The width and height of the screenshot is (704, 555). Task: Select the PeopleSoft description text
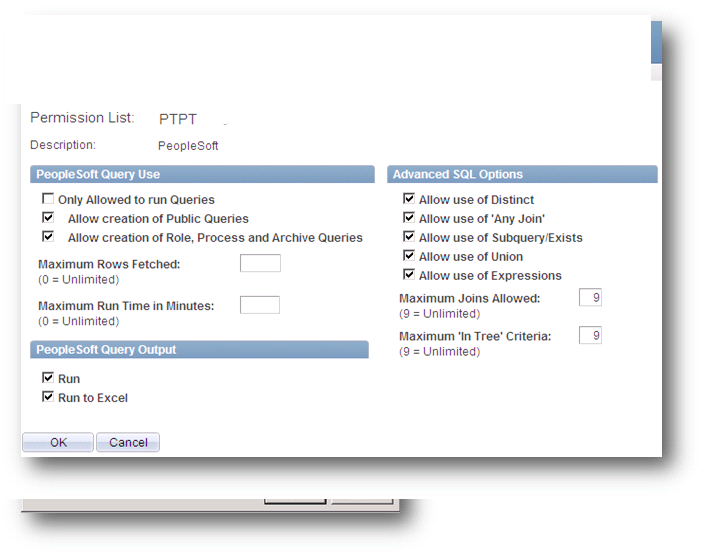point(188,146)
